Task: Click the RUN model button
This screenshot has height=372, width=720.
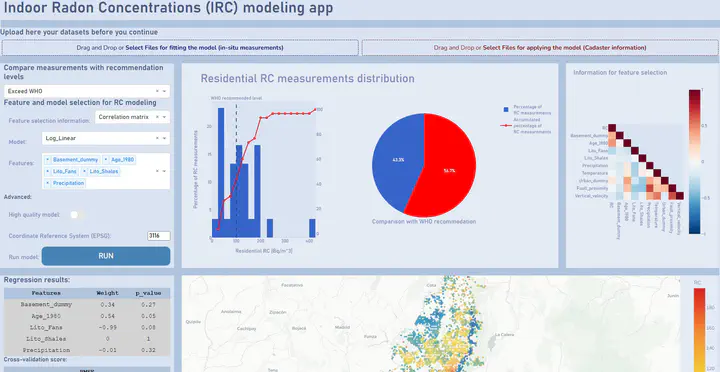Action: point(106,256)
